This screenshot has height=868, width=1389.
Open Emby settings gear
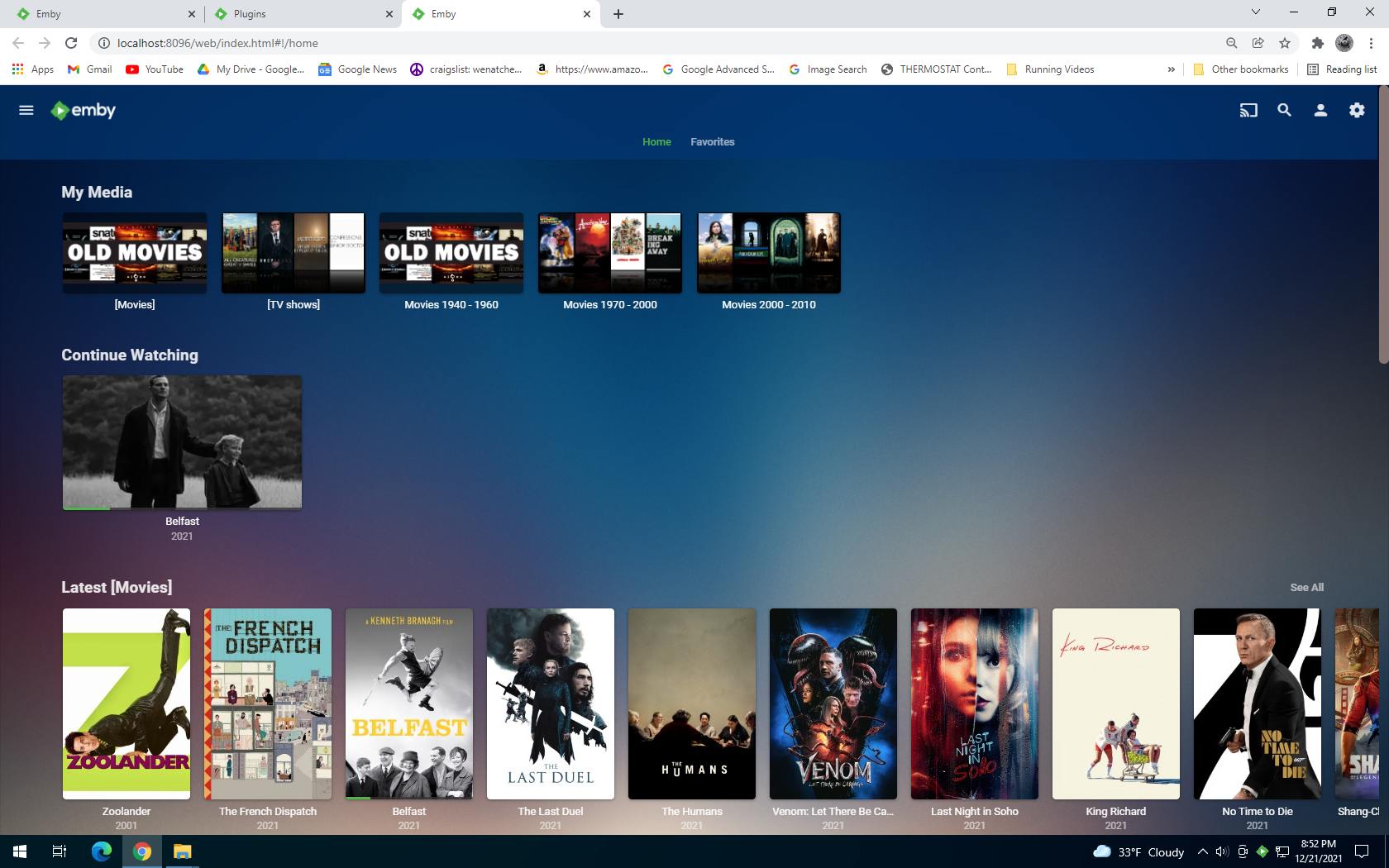[1357, 110]
